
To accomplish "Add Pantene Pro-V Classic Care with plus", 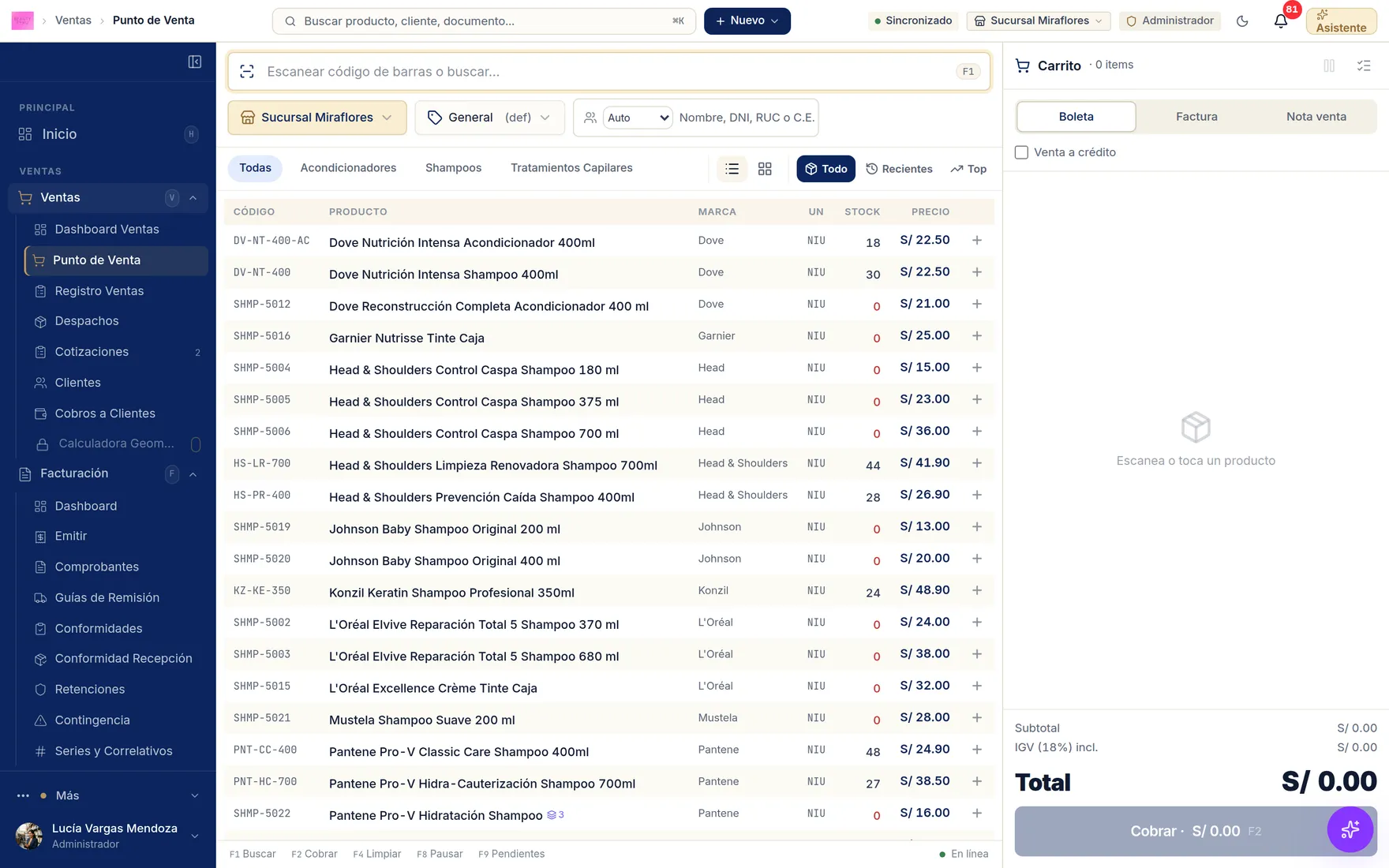I will tap(977, 750).
